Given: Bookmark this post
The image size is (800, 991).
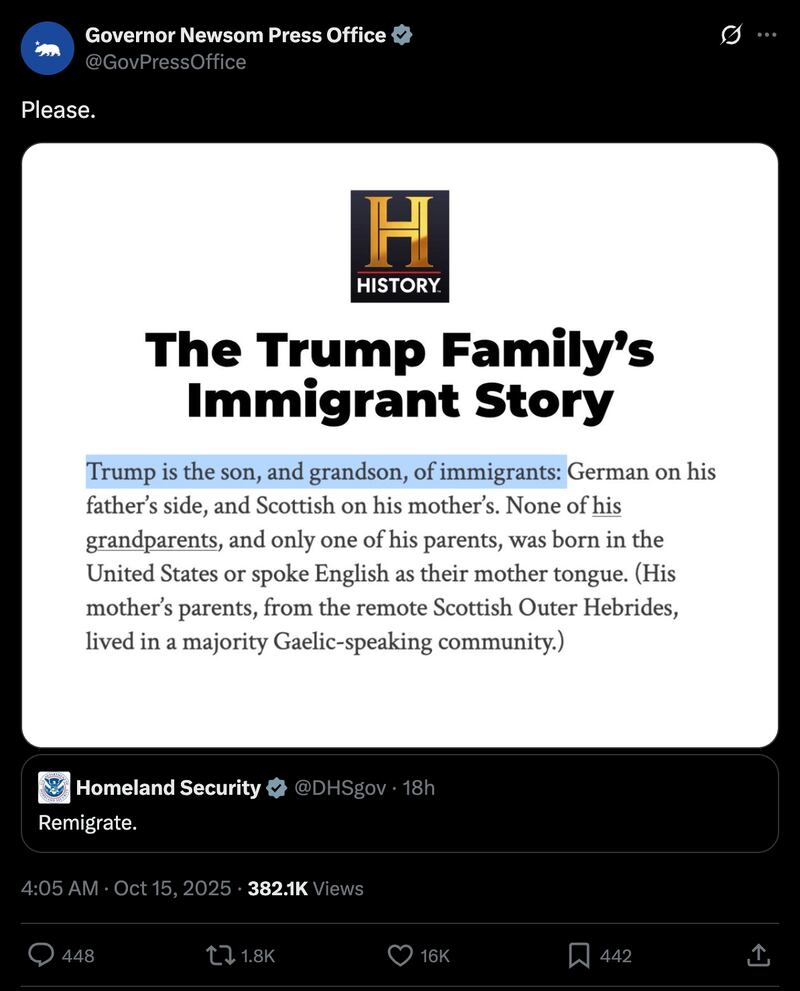Looking at the screenshot, I should click(578, 956).
